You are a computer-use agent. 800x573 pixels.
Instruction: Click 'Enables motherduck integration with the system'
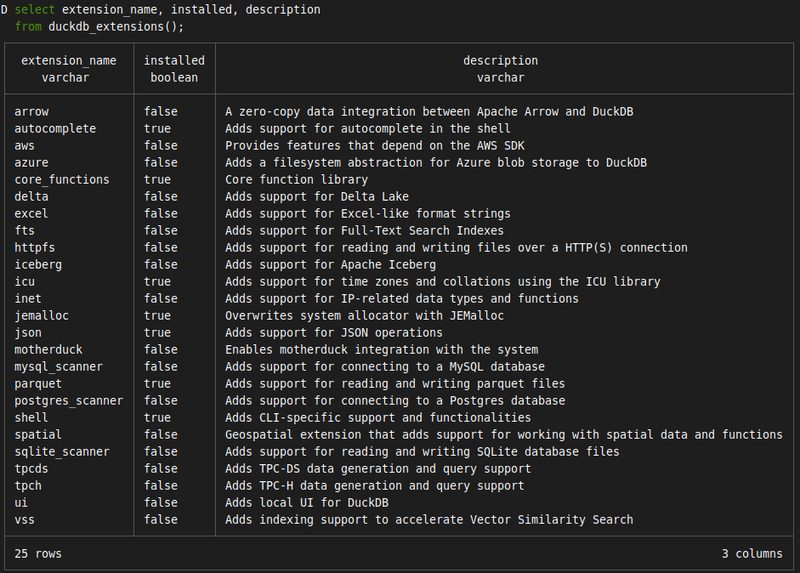click(x=382, y=350)
